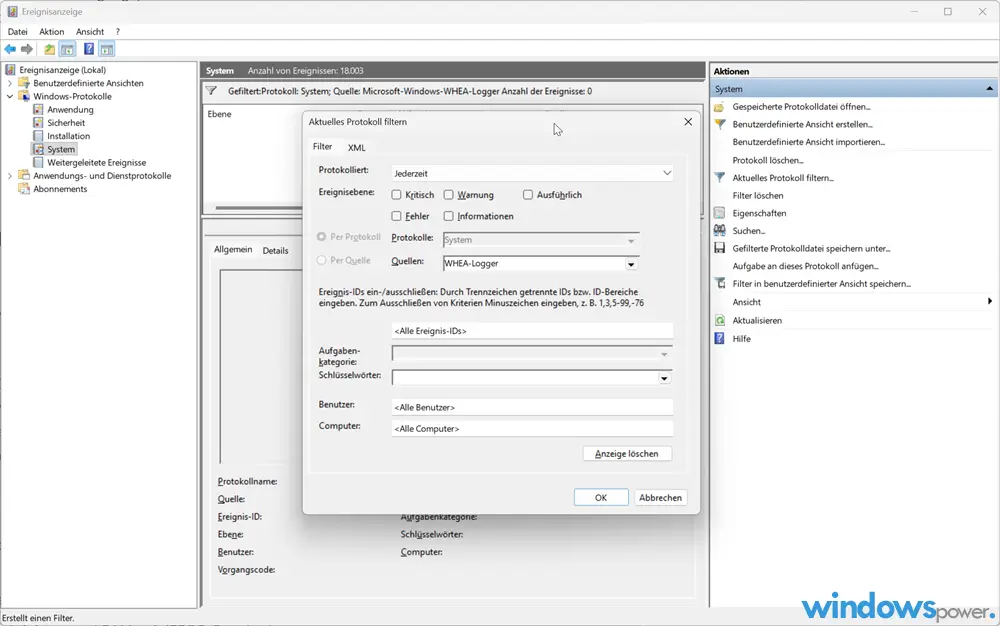1000x626 pixels.
Task: Select the Per Protokoll radio button
Action: [321, 237]
